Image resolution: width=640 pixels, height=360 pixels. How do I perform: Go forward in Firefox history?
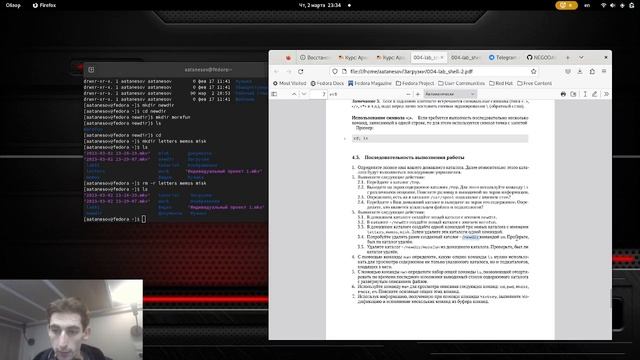288,71
